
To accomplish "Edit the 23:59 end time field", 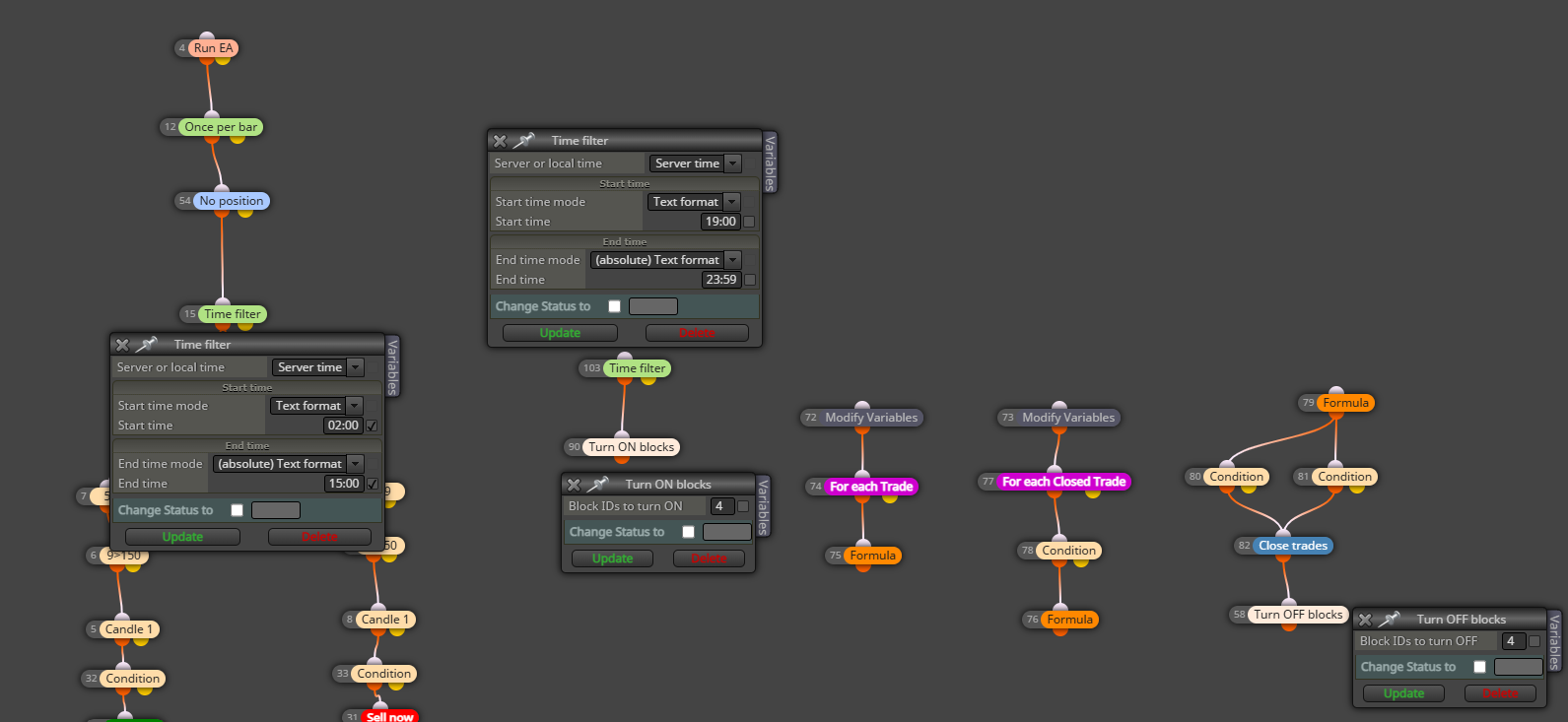I will click(720, 280).
